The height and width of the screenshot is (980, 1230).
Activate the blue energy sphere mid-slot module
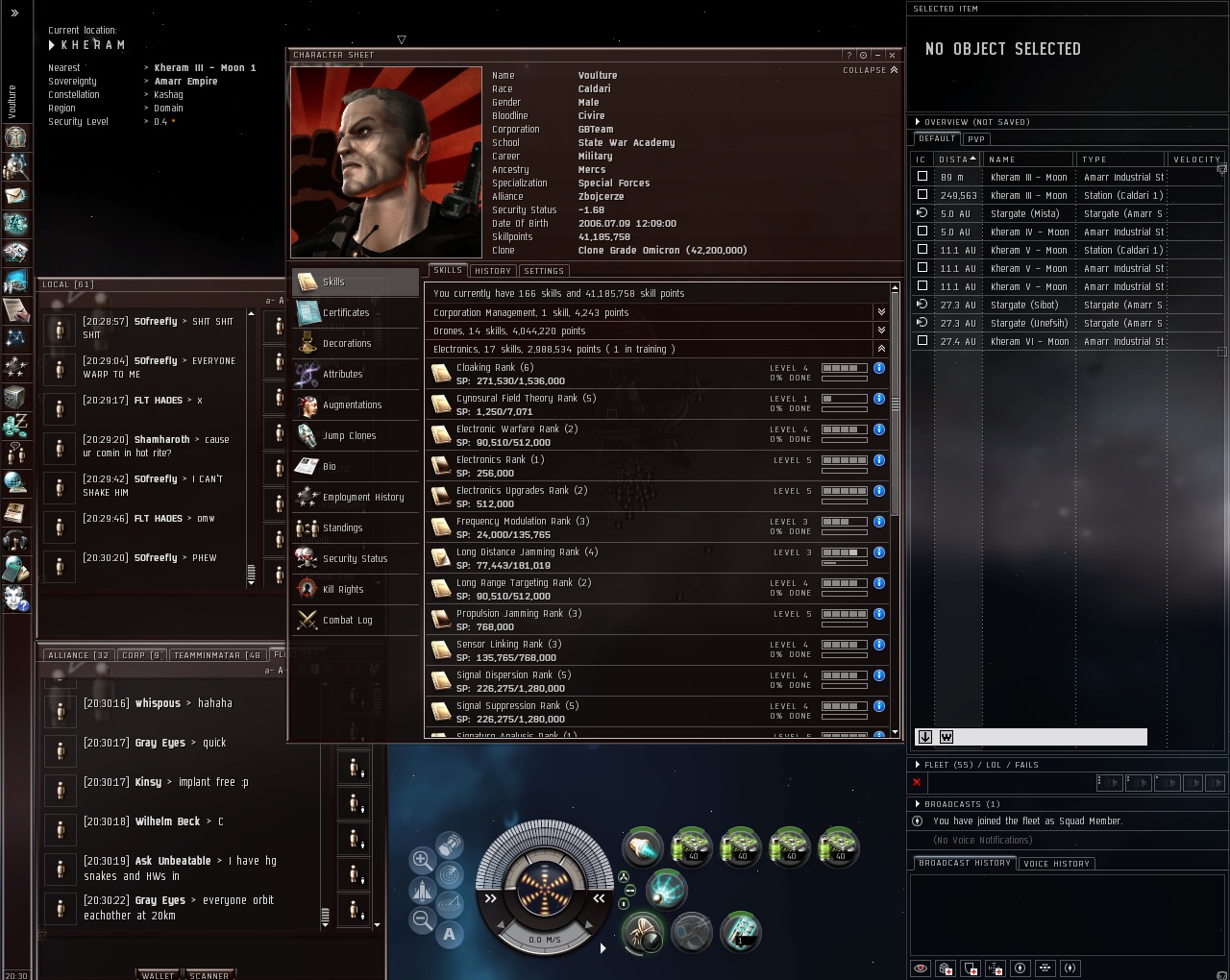tap(666, 890)
